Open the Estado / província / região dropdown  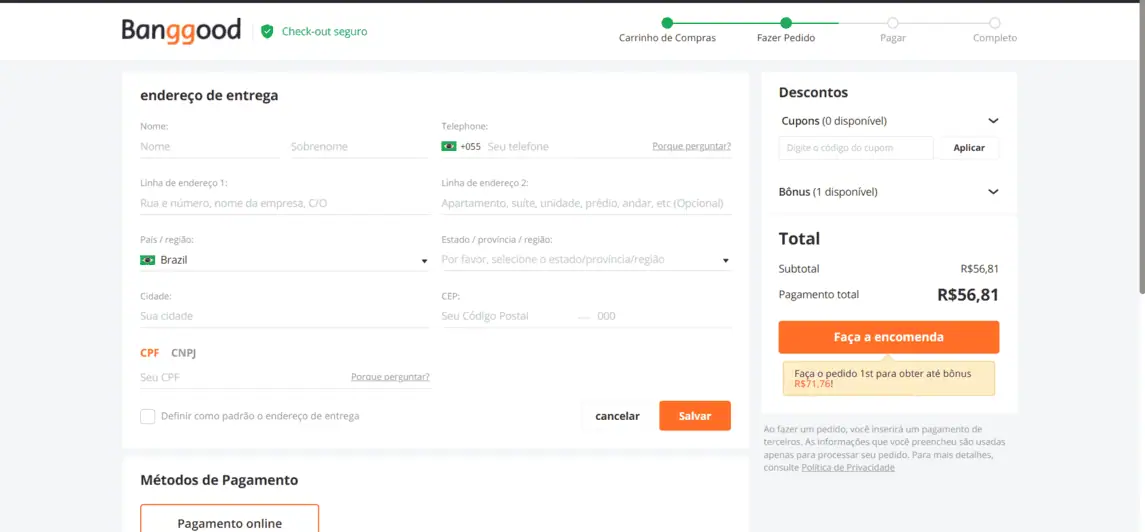pyautogui.click(x=586, y=260)
